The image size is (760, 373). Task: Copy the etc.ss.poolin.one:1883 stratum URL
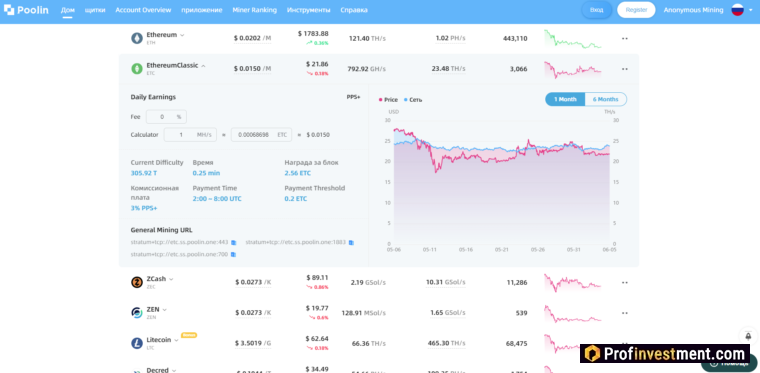click(351, 242)
